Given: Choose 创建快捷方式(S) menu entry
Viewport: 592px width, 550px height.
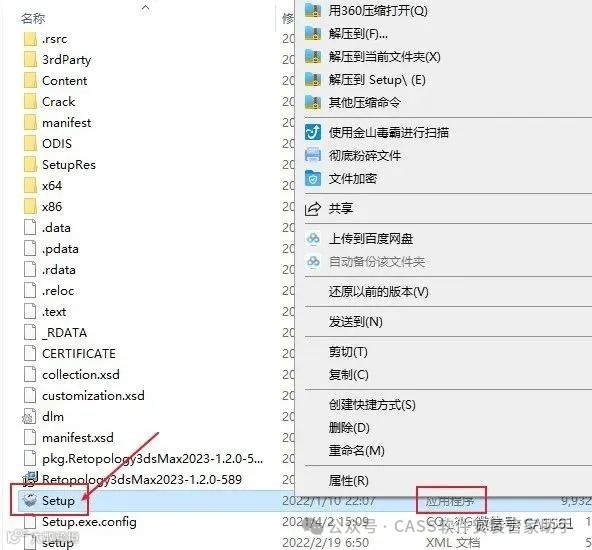Looking at the screenshot, I should pyautogui.click(x=372, y=405).
